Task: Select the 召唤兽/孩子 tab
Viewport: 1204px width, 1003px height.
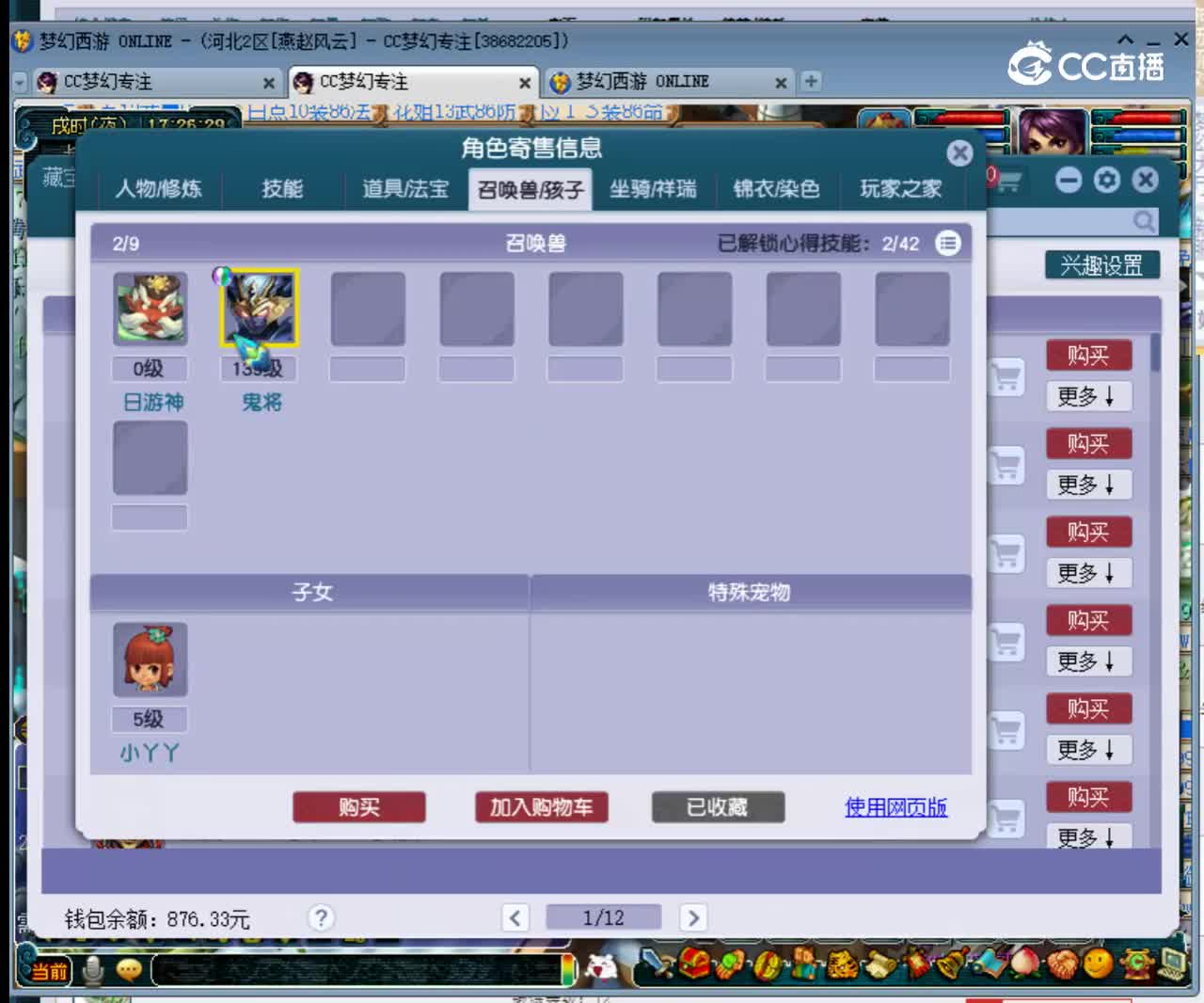Action: [531, 190]
